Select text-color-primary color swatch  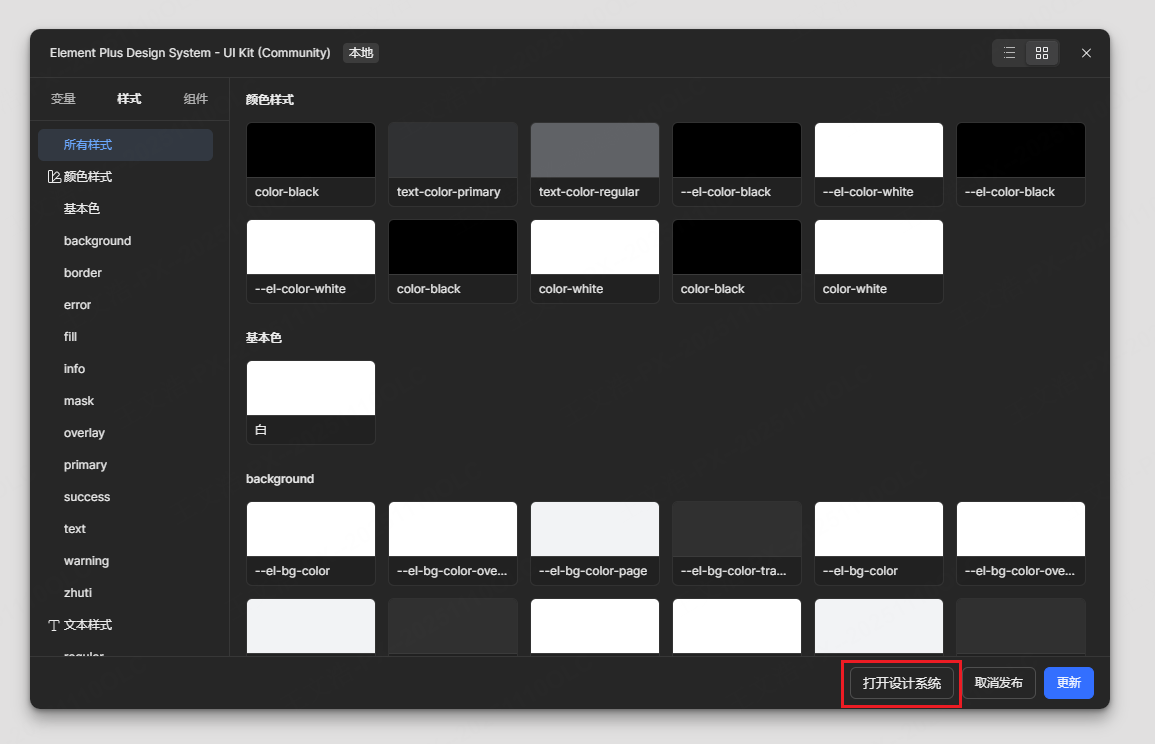coord(452,164)
